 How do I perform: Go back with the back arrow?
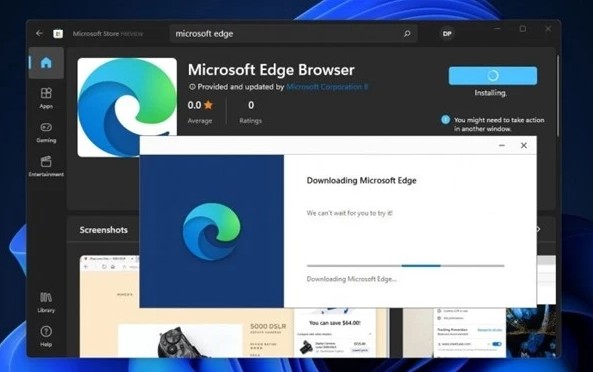click(x=39, y=33)
